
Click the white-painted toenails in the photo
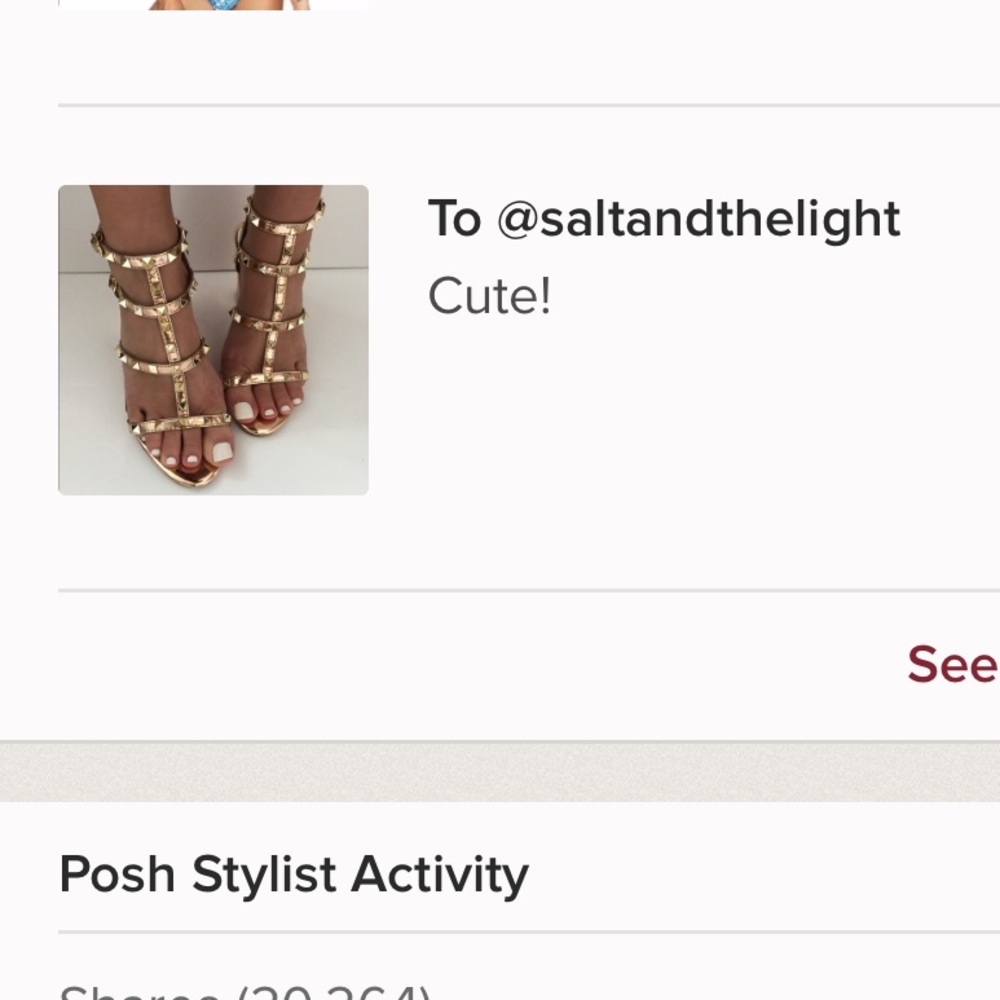[x=222, y=452]
